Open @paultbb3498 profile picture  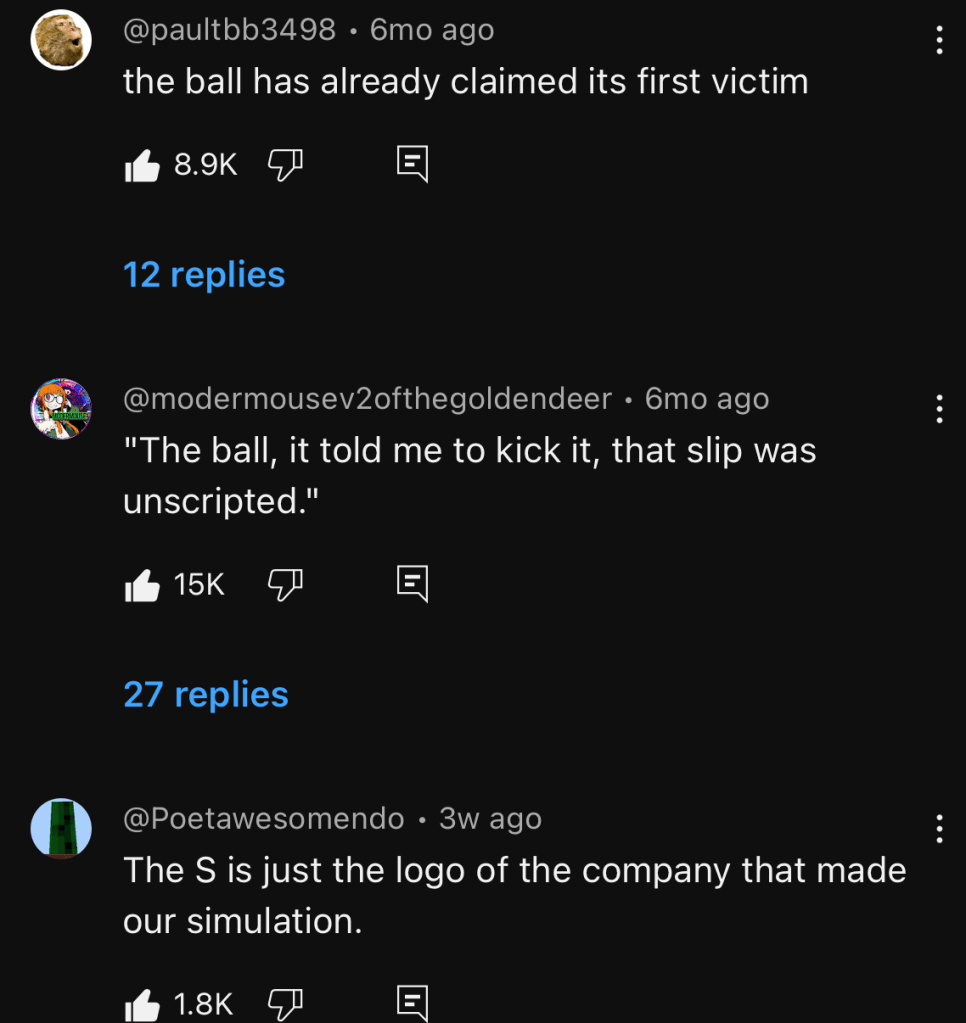(x=62, y=40)
